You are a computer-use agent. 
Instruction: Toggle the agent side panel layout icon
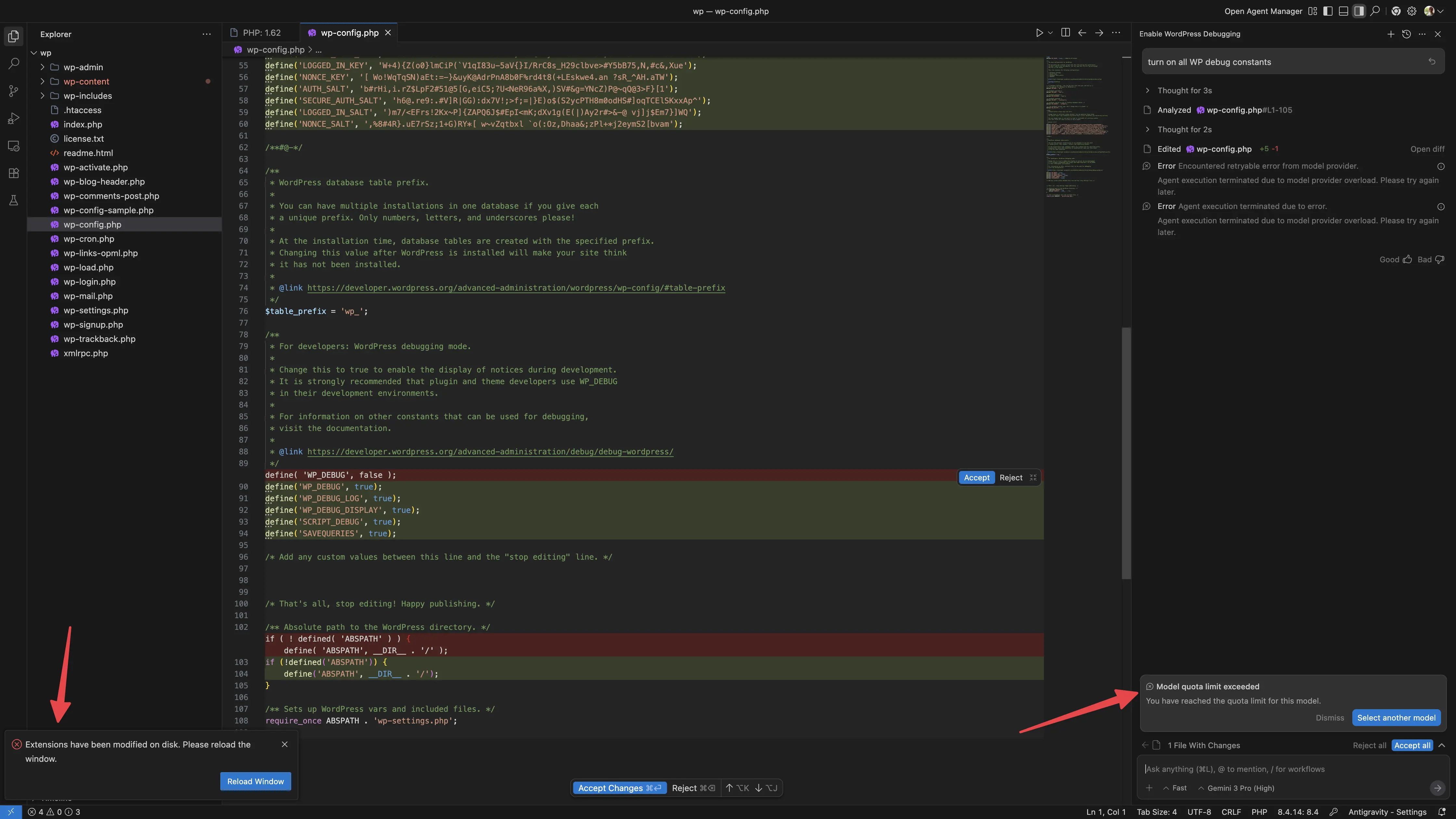click(x=1359, y=11)
